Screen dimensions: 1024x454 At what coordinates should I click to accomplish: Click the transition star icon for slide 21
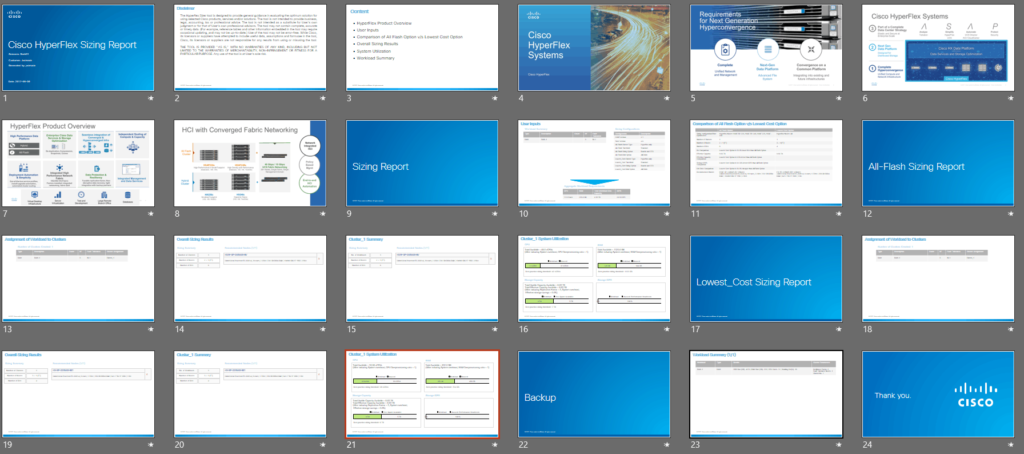click(x=495, y=445)
